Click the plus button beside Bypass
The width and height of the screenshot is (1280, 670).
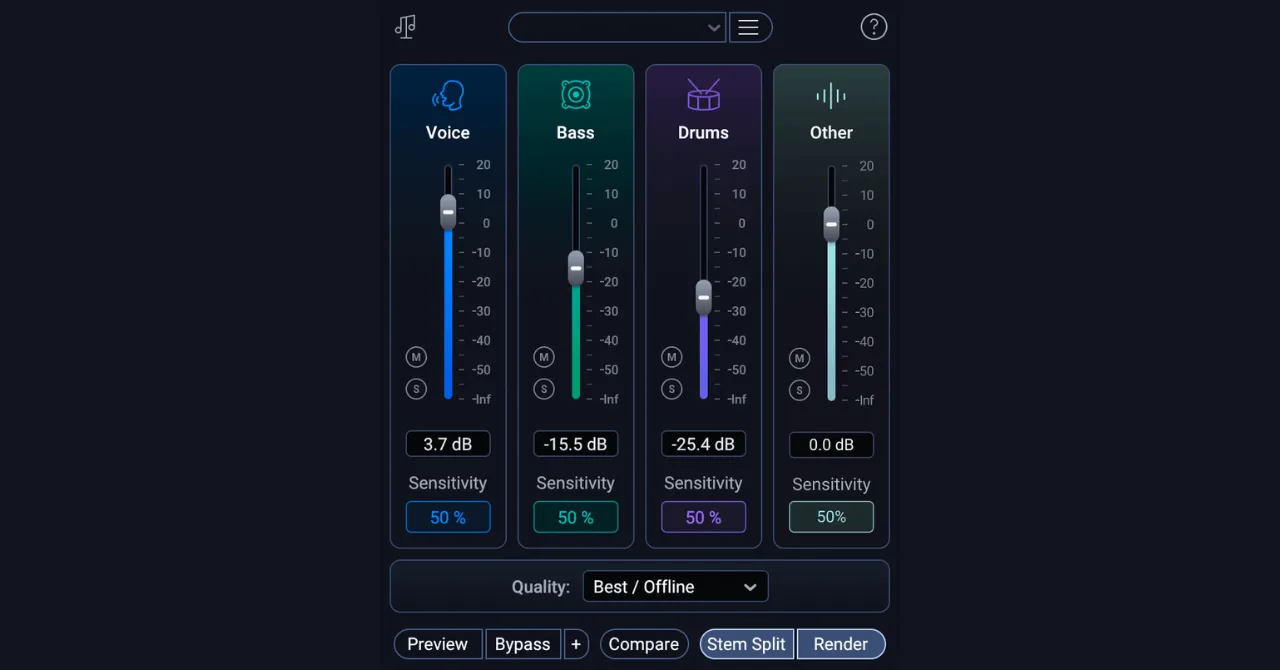(576, 644)
